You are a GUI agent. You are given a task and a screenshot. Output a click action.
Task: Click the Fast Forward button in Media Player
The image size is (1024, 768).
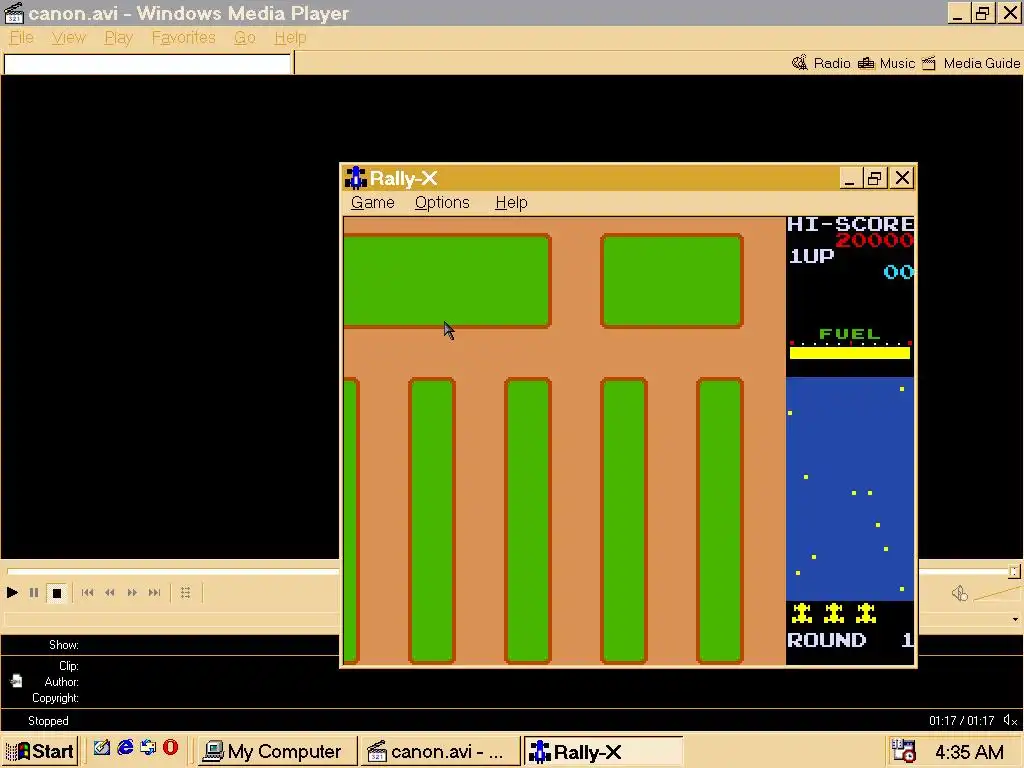pos(132,593)
